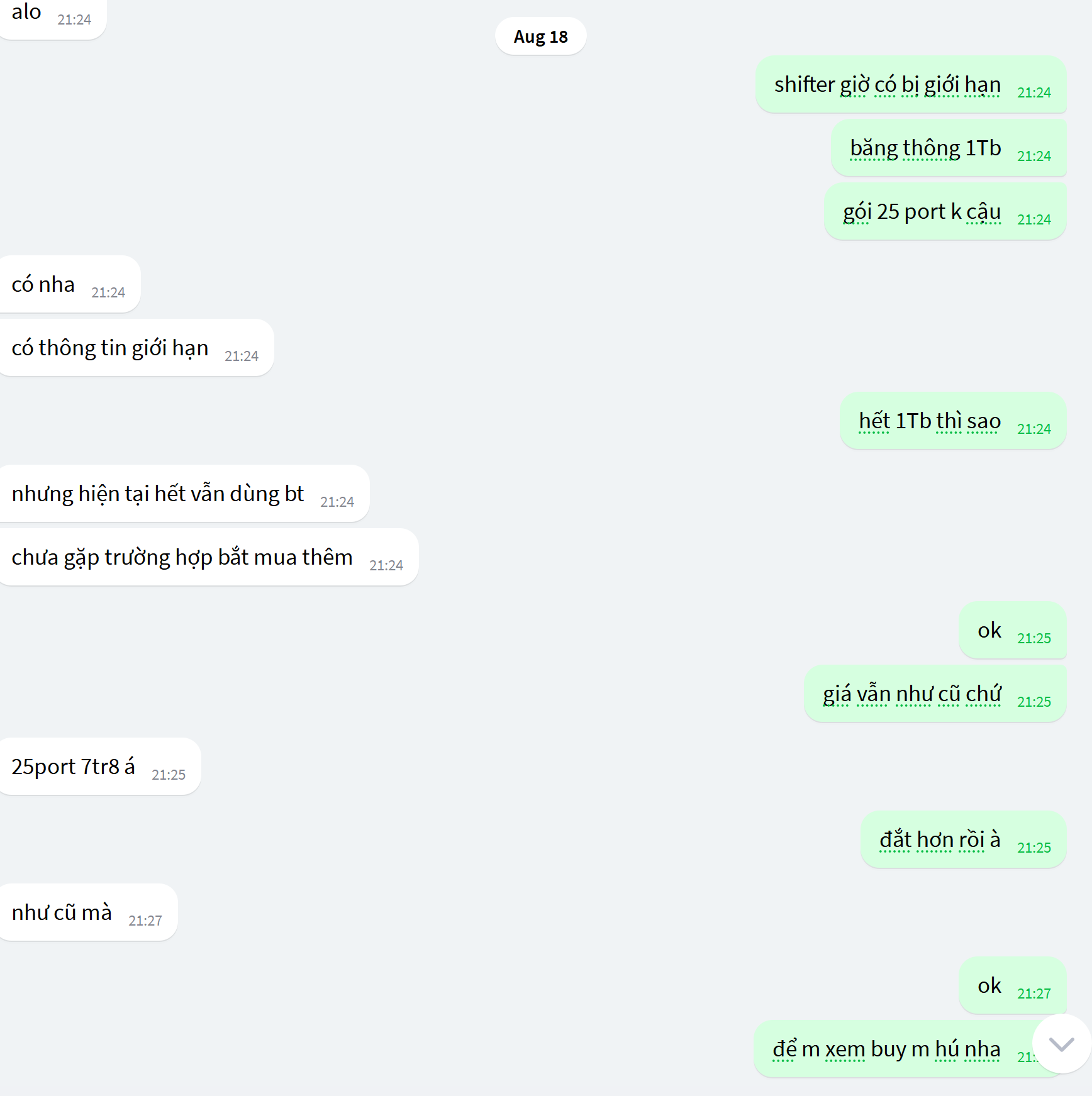This screenshot has width=1092, height=1096.
Task: Select 'nhưng hiện tại hết vẫn dùng bt' message
Action: pos(183,494)
